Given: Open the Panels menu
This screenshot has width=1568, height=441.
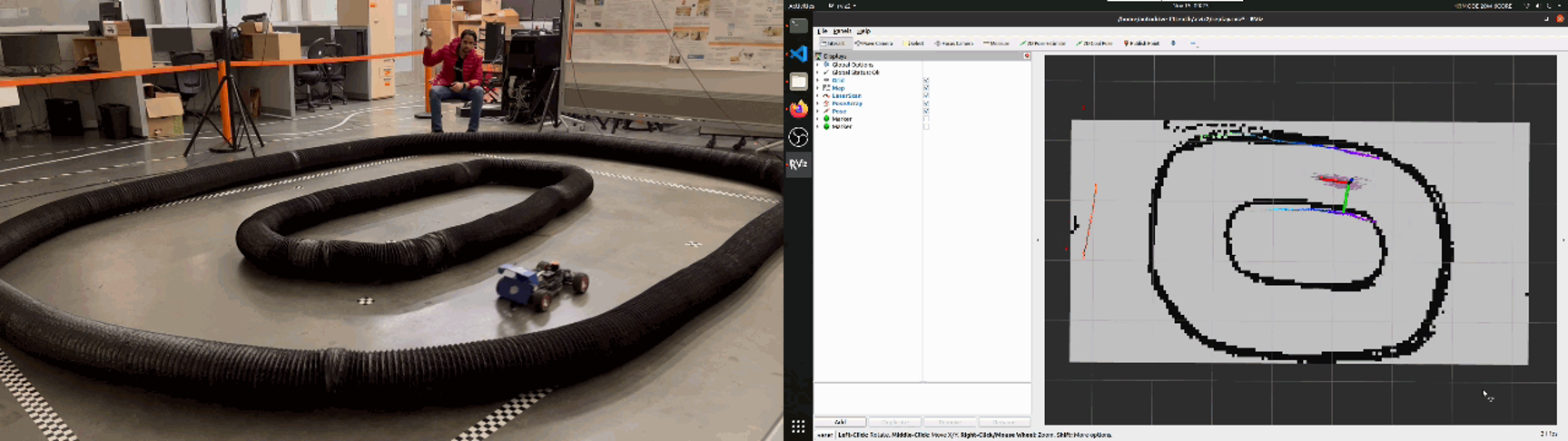Looking at the screenshot, I should click(x=842, y=31).
